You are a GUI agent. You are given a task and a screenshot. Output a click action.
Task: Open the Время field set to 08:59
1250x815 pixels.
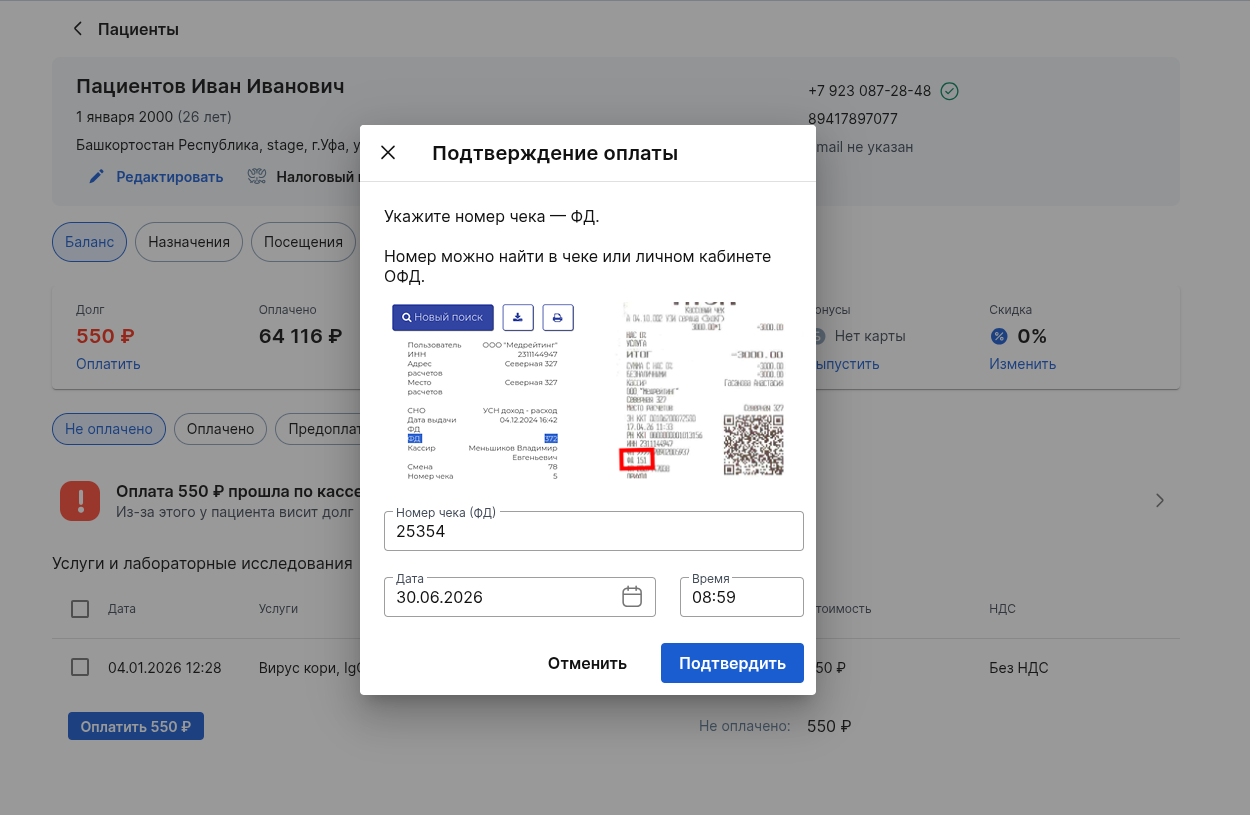[x=742, y=597]
